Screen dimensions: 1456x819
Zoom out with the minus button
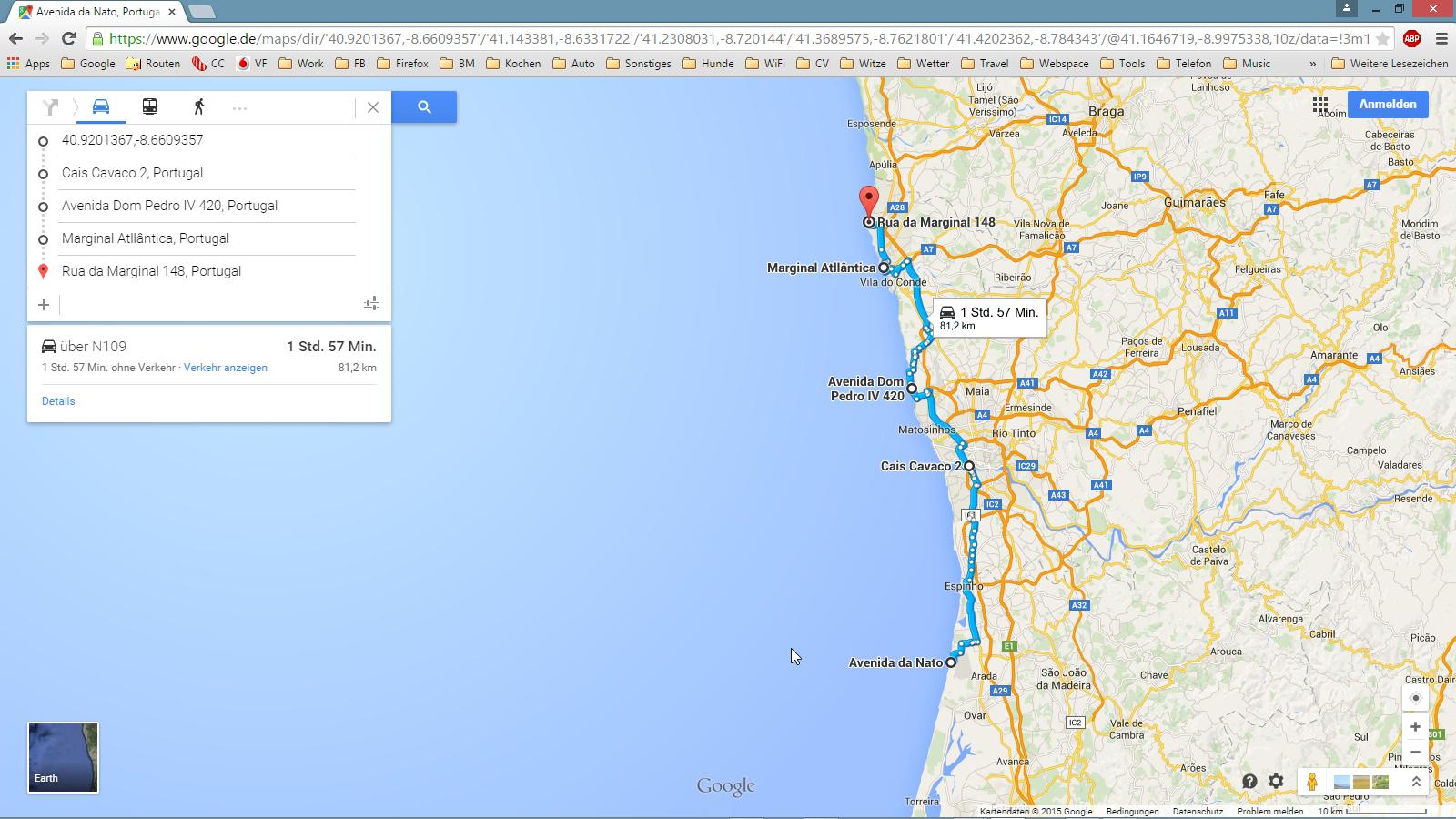point(1415,753)
